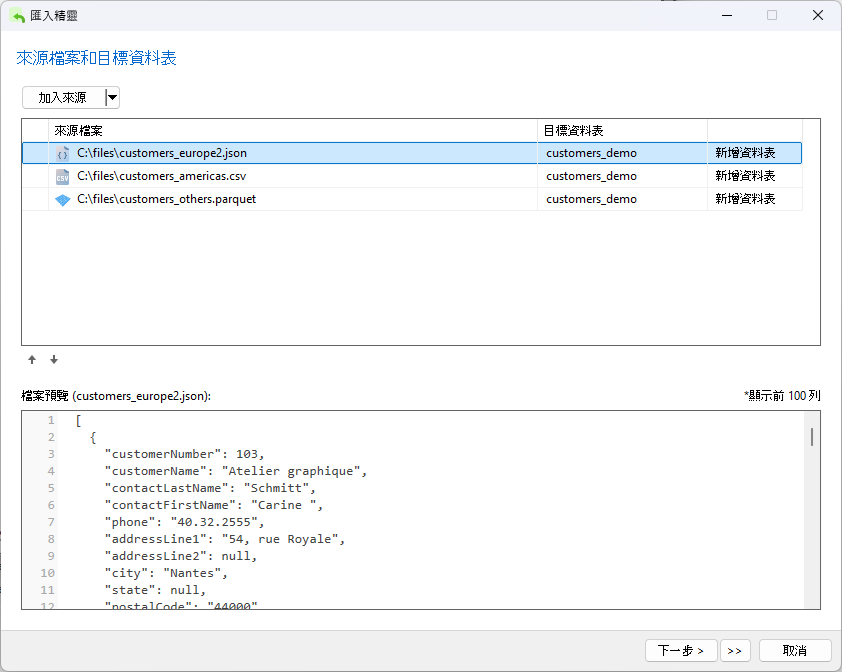842x672 pixels.
Task: Click the "state": null preview line
Action: [x=155, y=590]
